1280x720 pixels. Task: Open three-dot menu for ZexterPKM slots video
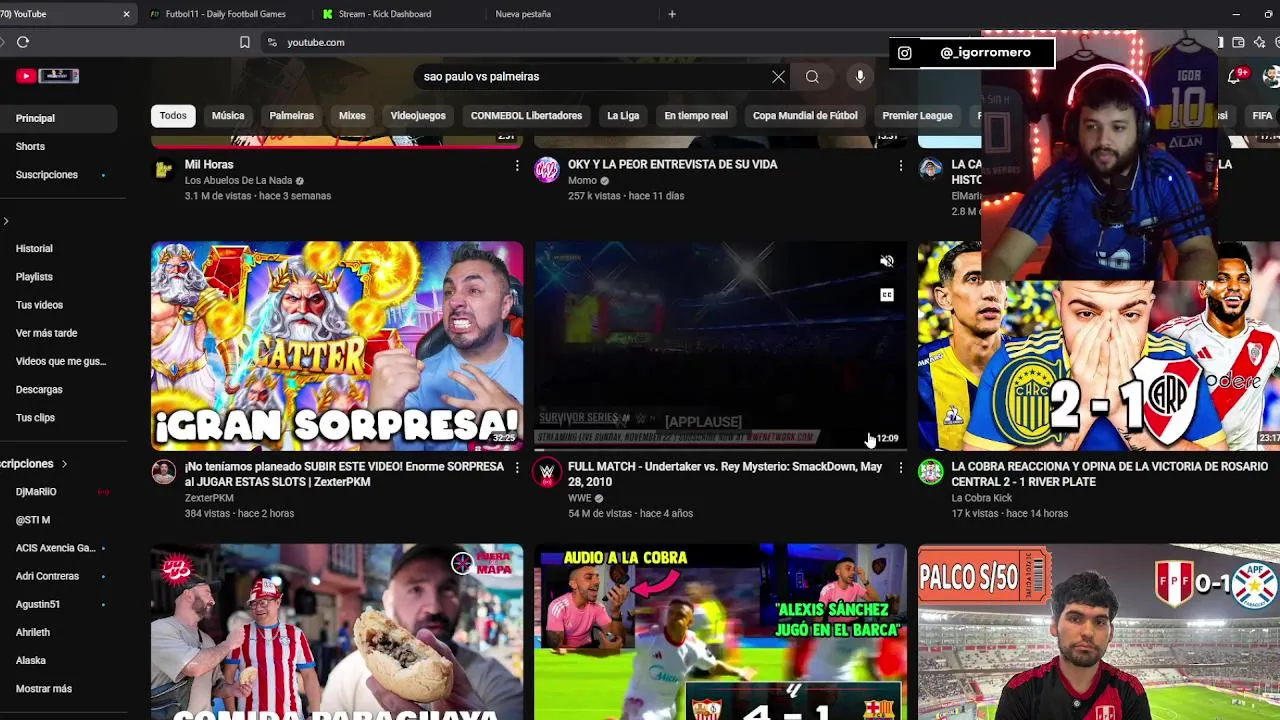point(517,467)
